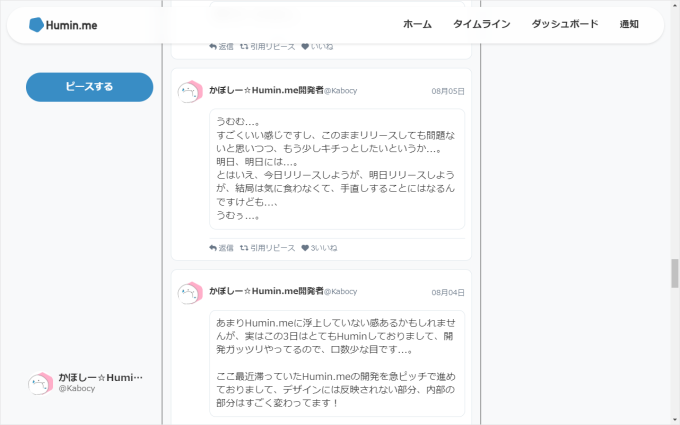Click sidebar profile name かぼしー☆Humi…
Image resolution: width=680 pixels, height=425 pixels.
[x=101, y=377]
